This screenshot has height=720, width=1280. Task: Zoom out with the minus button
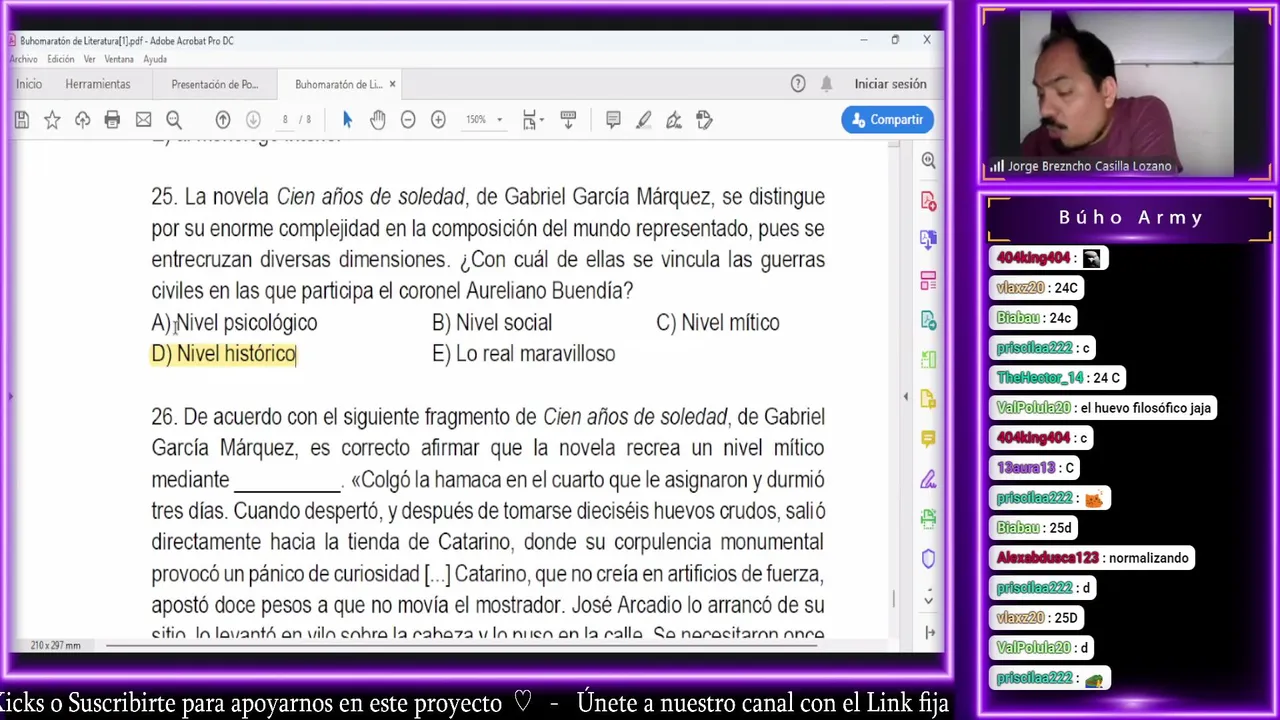(408, 120)
